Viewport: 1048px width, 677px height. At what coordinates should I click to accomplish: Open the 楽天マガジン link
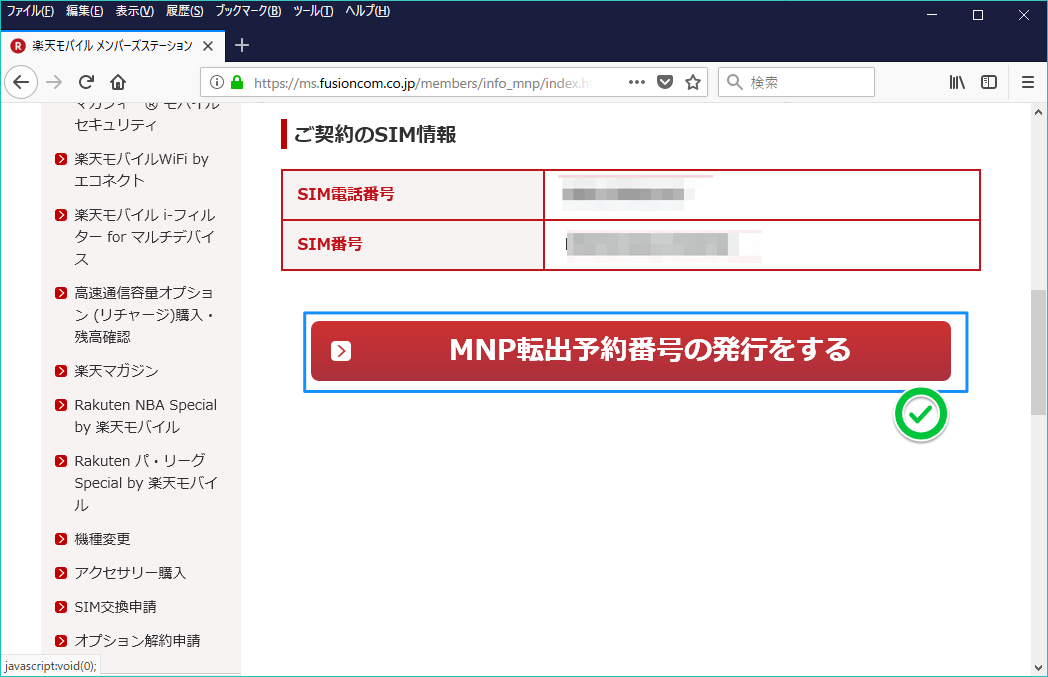coord(116,371)
